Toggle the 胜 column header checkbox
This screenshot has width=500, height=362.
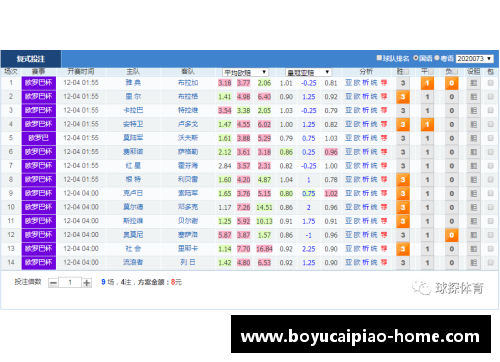(x=406, y=72)
